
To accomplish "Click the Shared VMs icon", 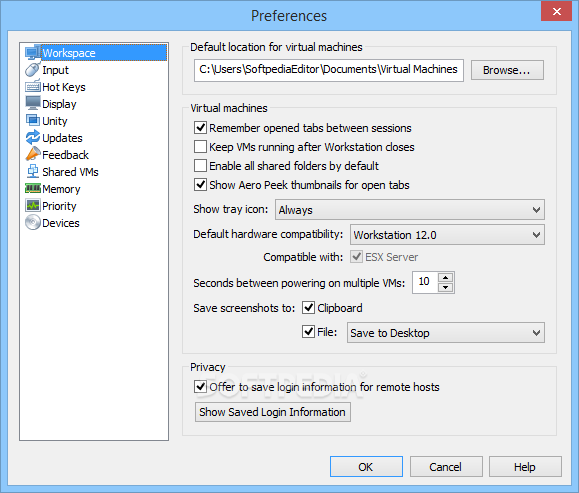I will 33,171.
